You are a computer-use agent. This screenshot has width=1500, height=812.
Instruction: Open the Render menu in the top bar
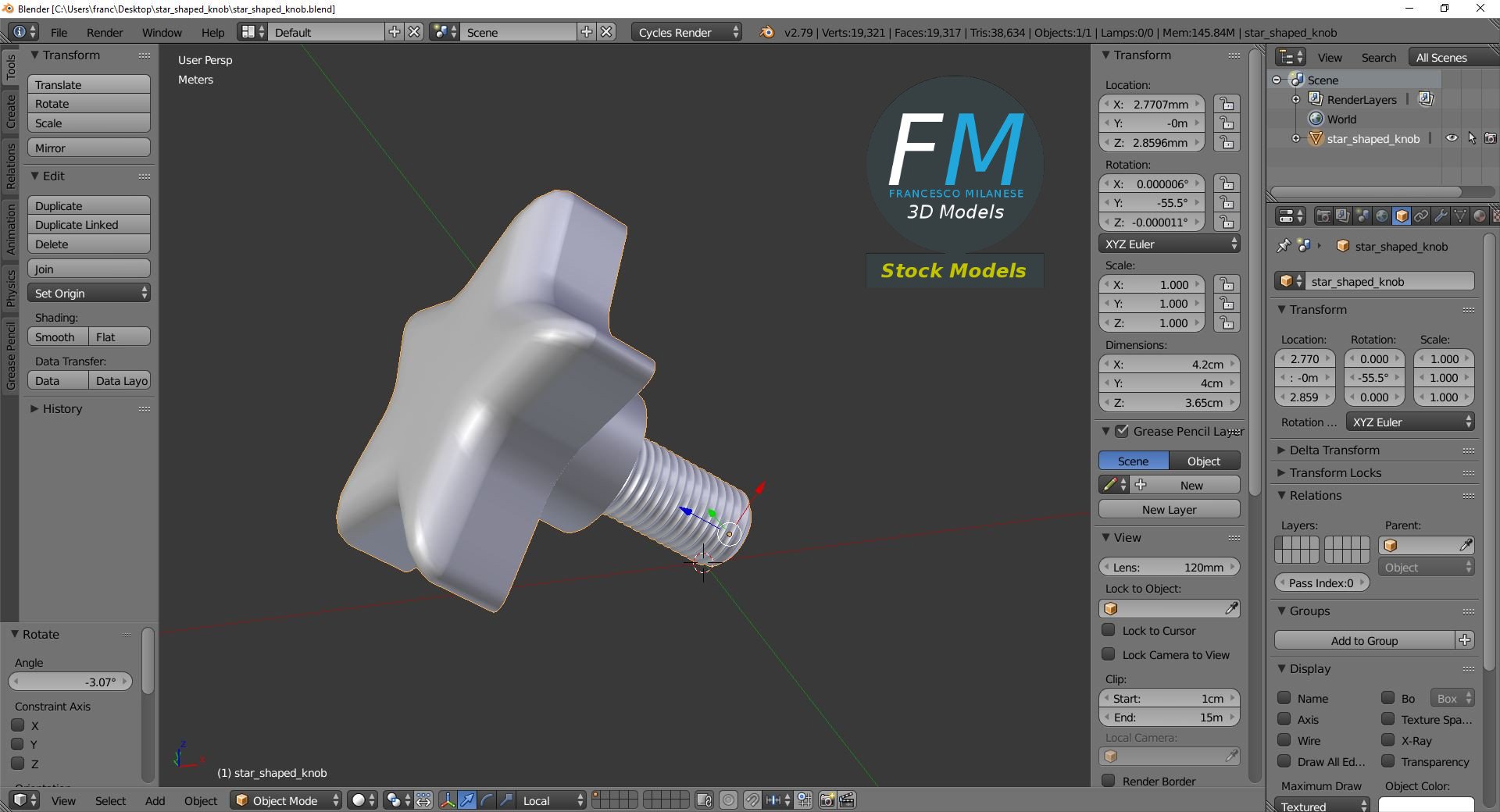point(104,32)
